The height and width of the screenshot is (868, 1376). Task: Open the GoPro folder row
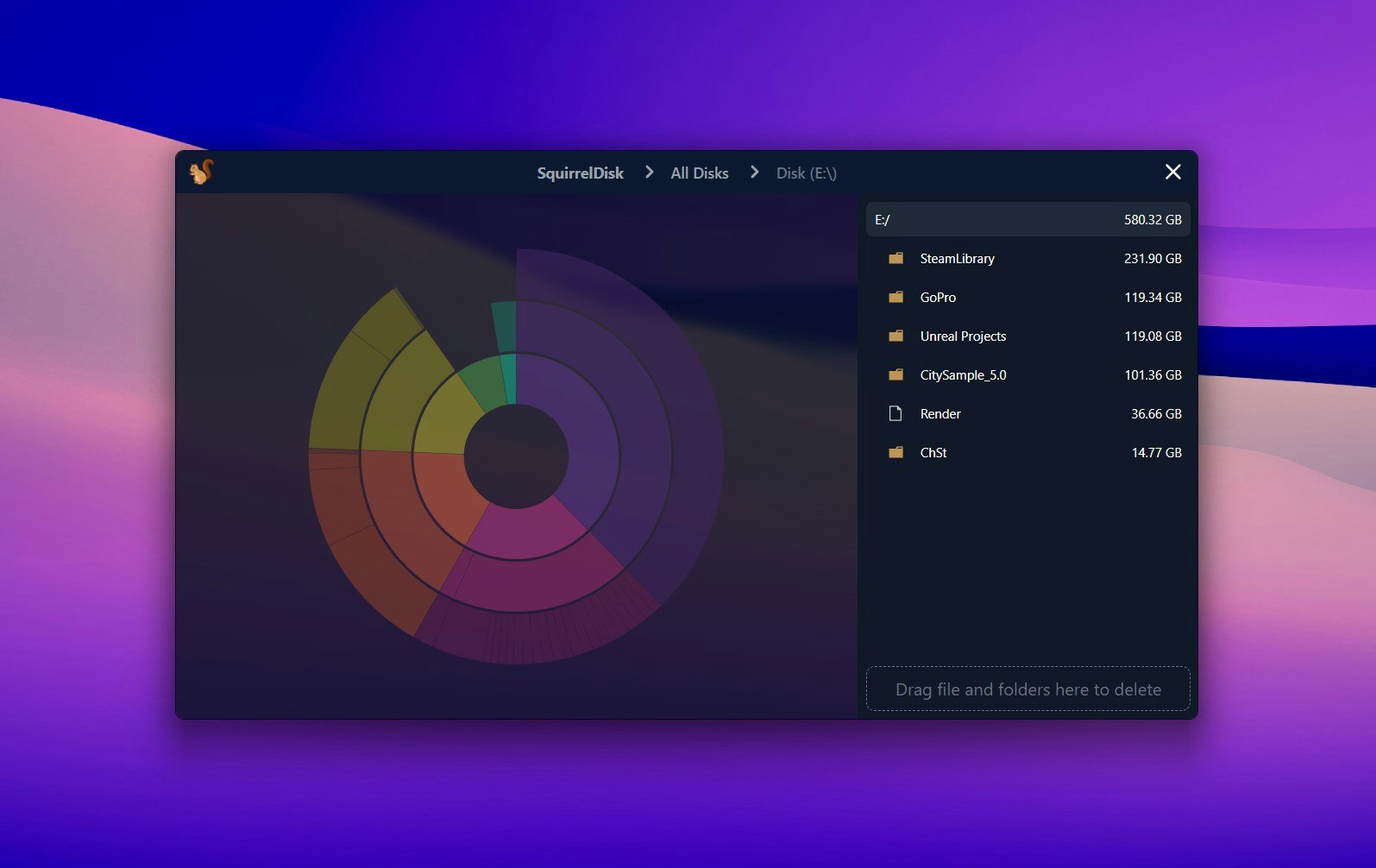coord(1027,297)
